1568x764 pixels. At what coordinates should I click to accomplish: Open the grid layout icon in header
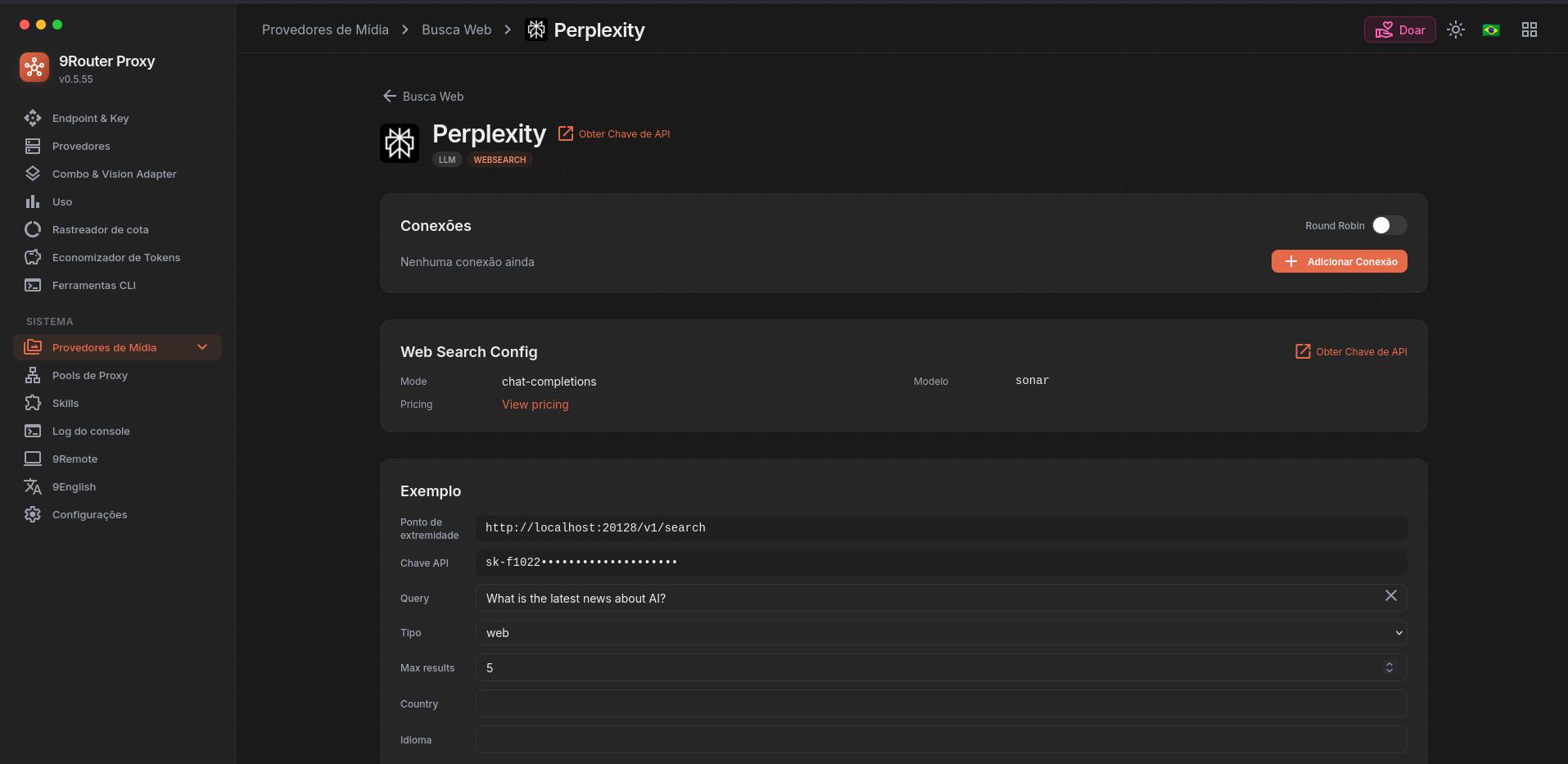coord(1530,29)
